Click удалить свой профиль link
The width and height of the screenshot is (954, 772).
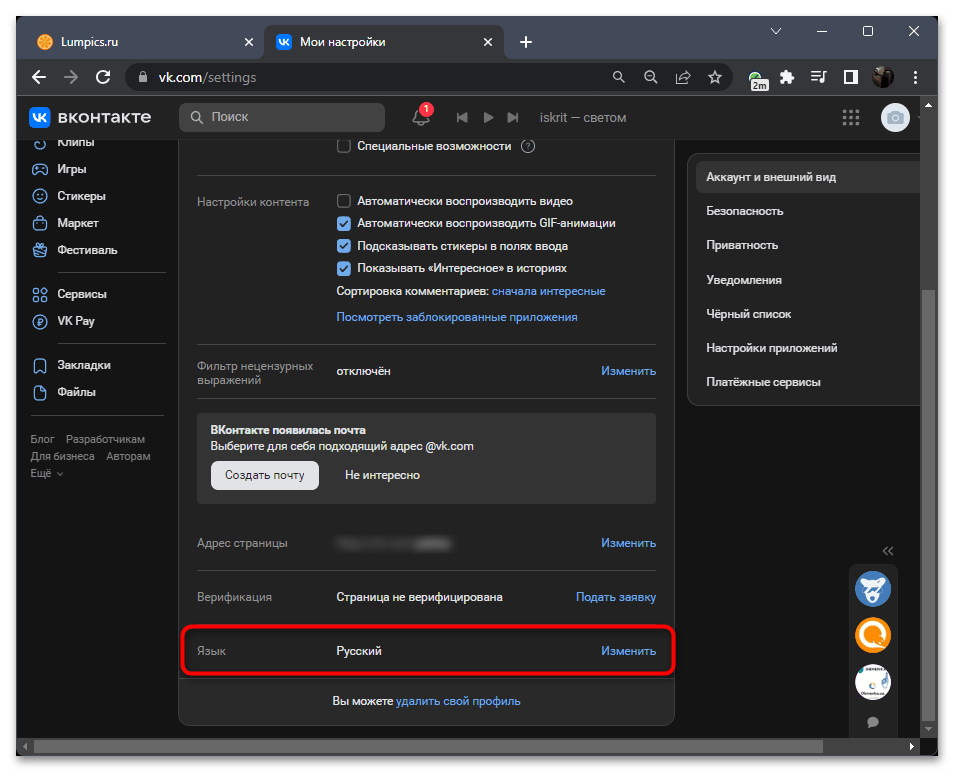[x=458, y=701]
